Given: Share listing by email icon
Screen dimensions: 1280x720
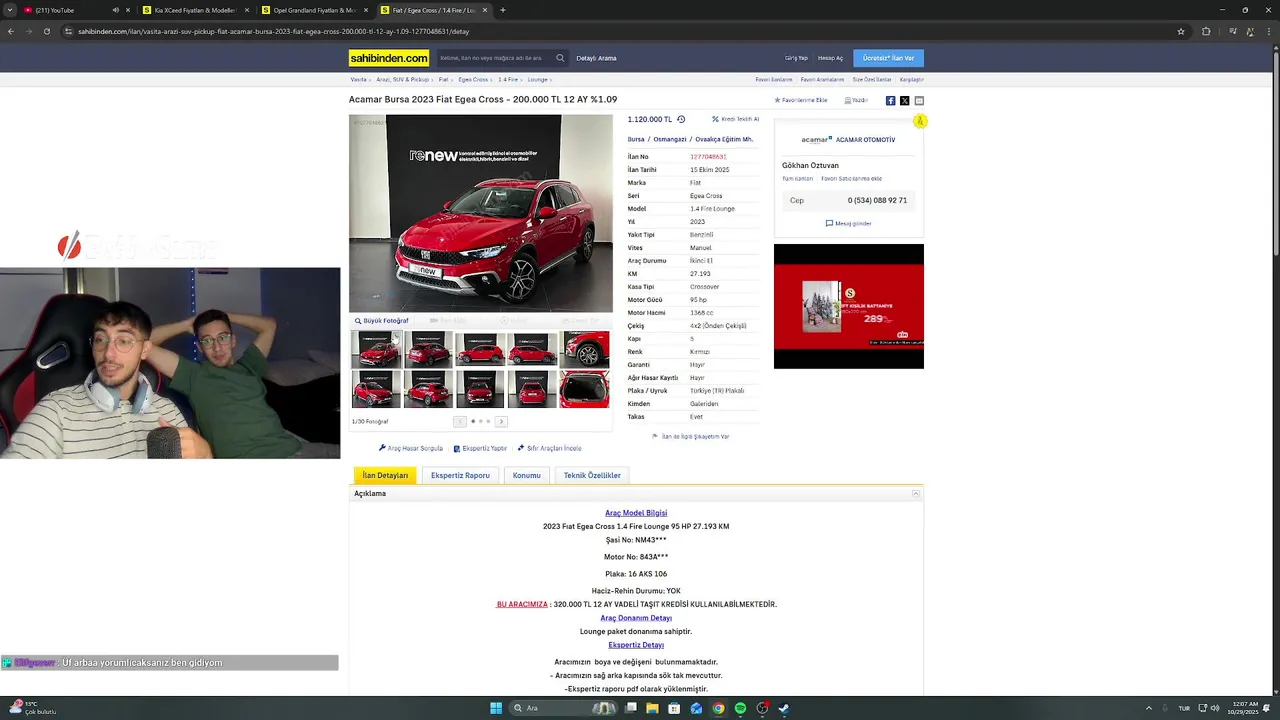Looking at the screenshot, I should pos(919,100).
